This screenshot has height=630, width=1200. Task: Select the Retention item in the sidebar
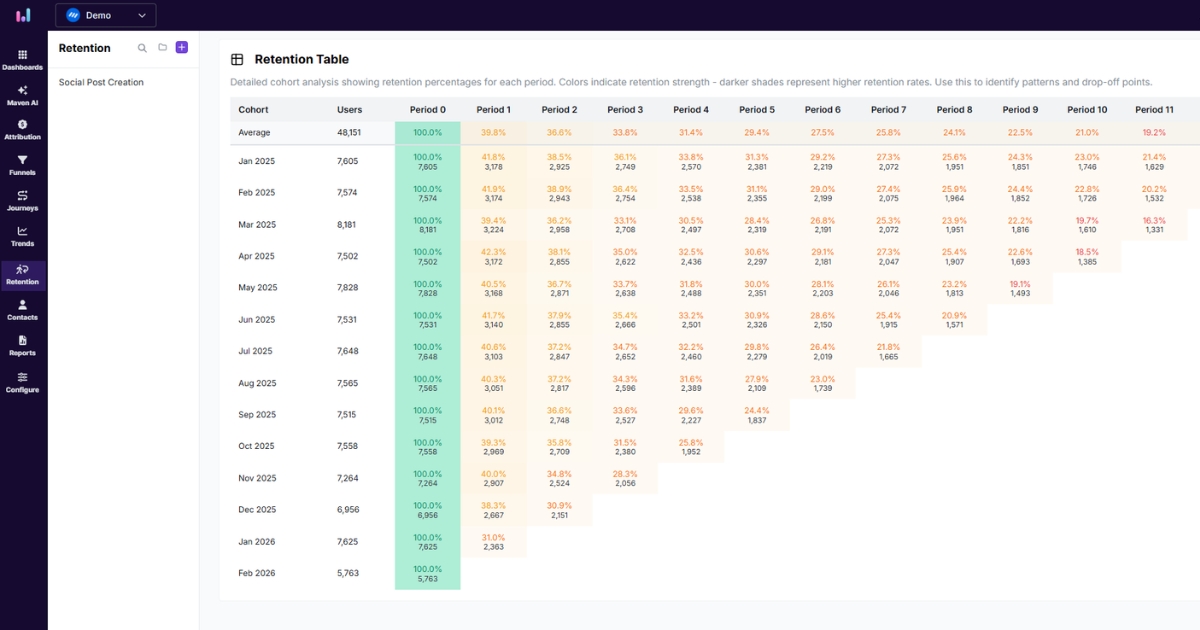[22, 274]
